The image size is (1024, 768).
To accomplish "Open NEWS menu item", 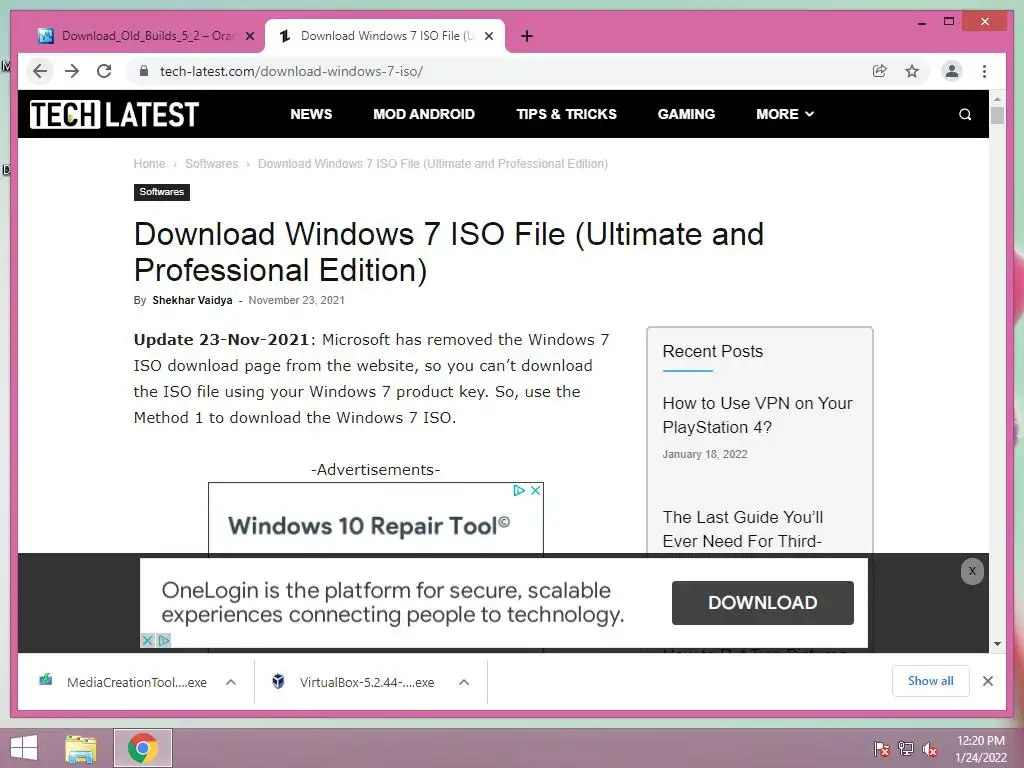I will (x=311, y=114).
